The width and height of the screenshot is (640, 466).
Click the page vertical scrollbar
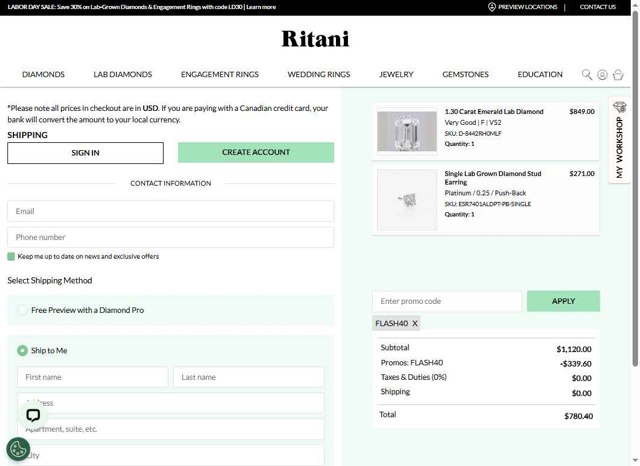pyautogui.click(x=635, y=188)
